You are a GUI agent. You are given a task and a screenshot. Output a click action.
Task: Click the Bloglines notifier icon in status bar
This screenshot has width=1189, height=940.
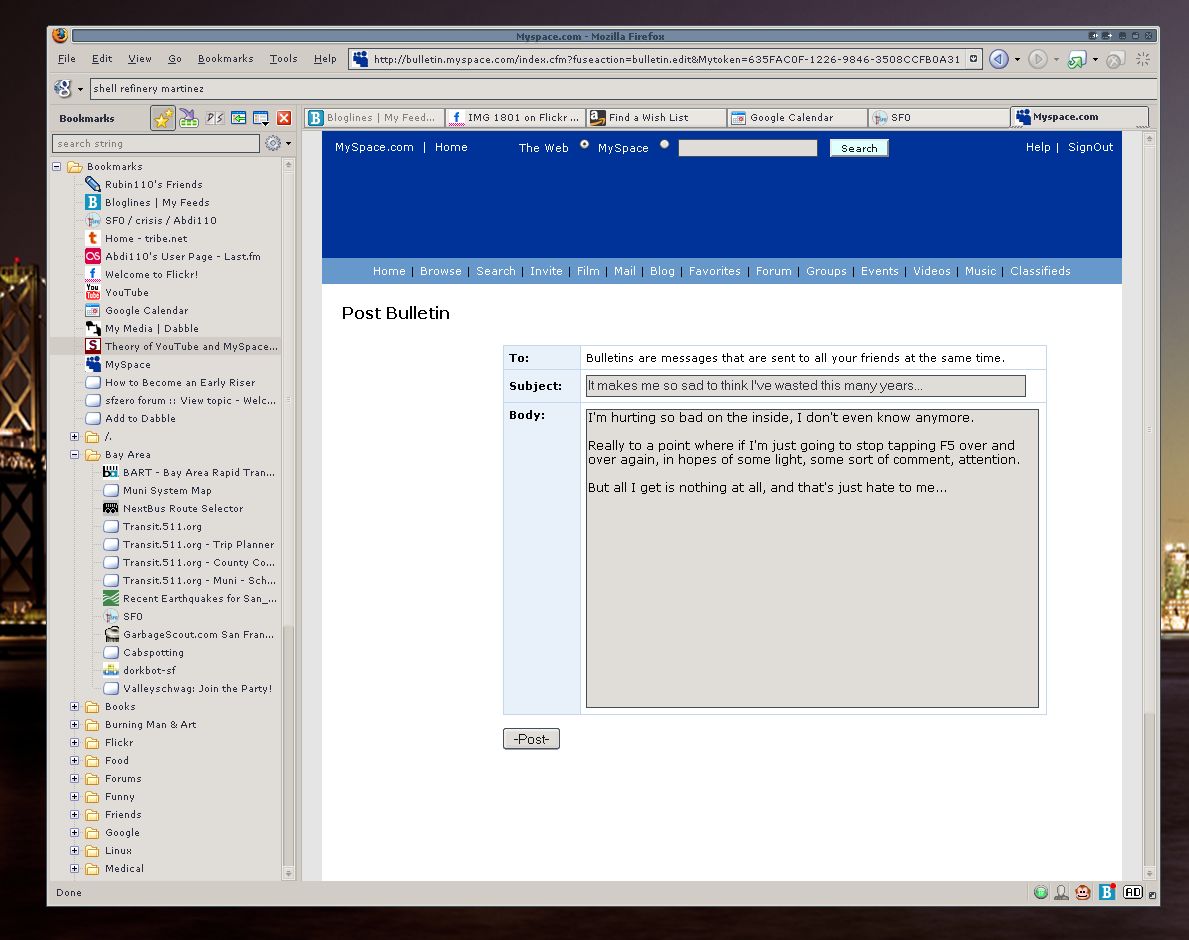1107,892
